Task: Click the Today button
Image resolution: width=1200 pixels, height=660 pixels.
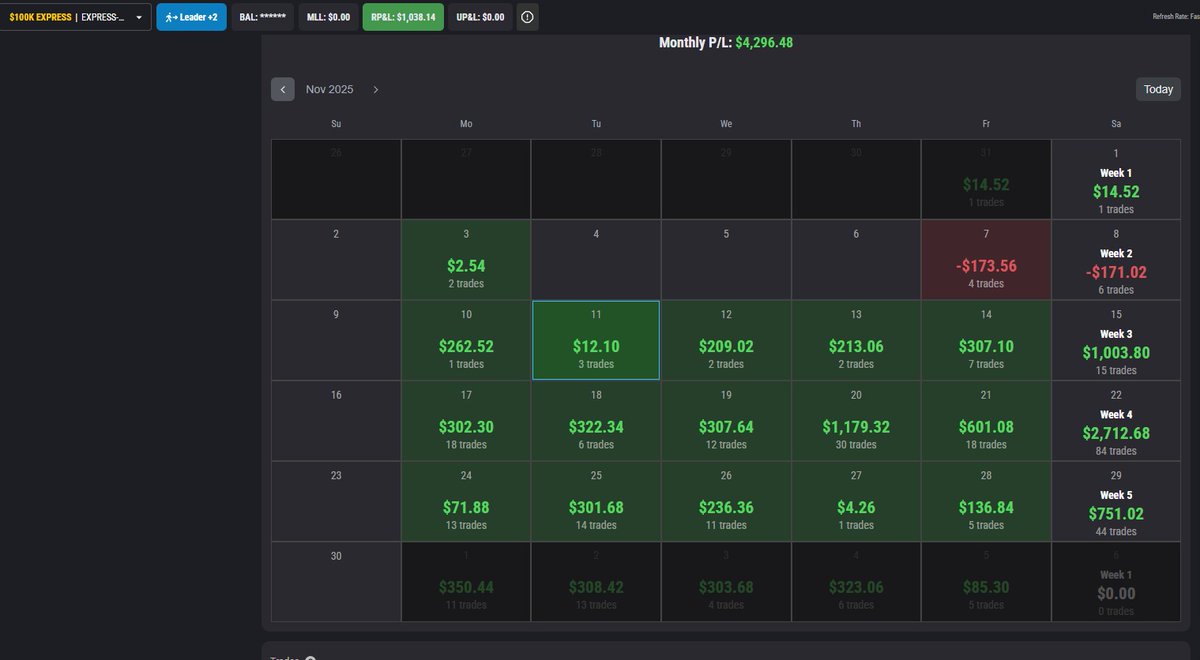Action: click(x=1158, y=89)
